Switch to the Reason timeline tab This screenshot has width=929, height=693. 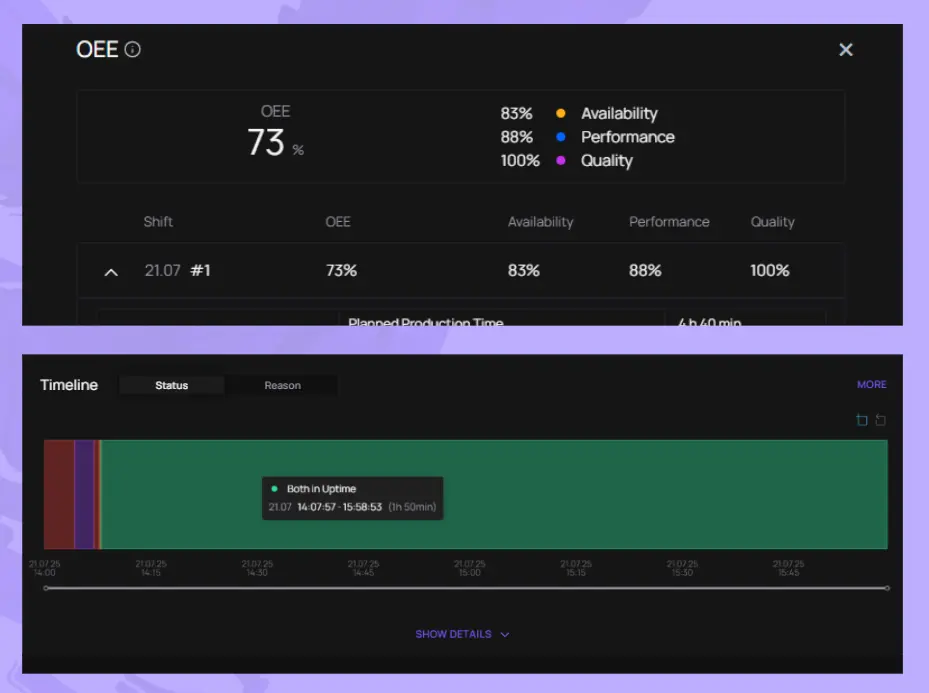pyautogui.click(x=282, y=385)
